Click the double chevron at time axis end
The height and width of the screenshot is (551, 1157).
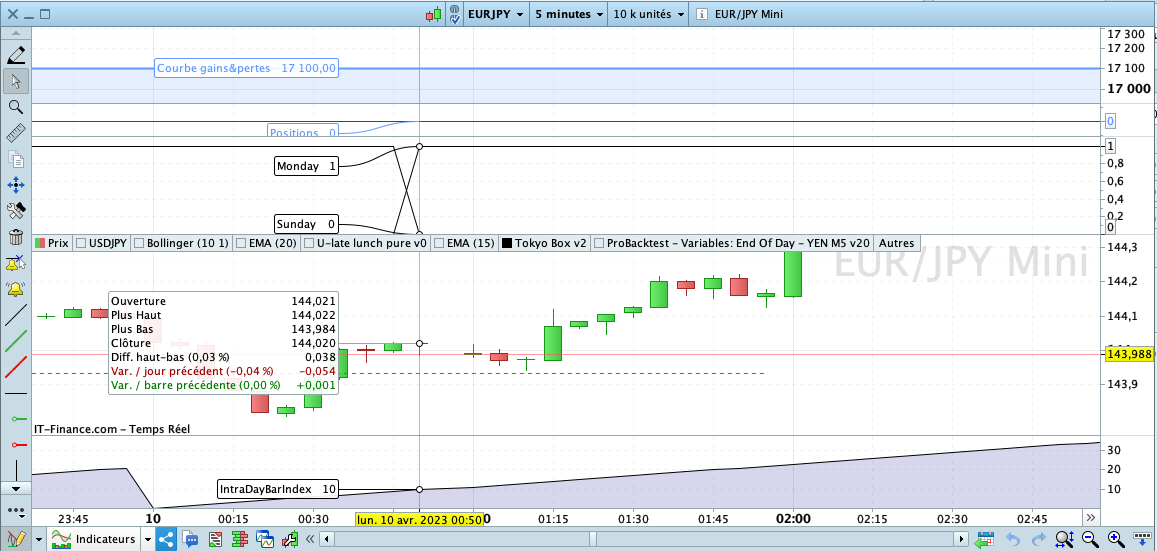coord(1091,516)
